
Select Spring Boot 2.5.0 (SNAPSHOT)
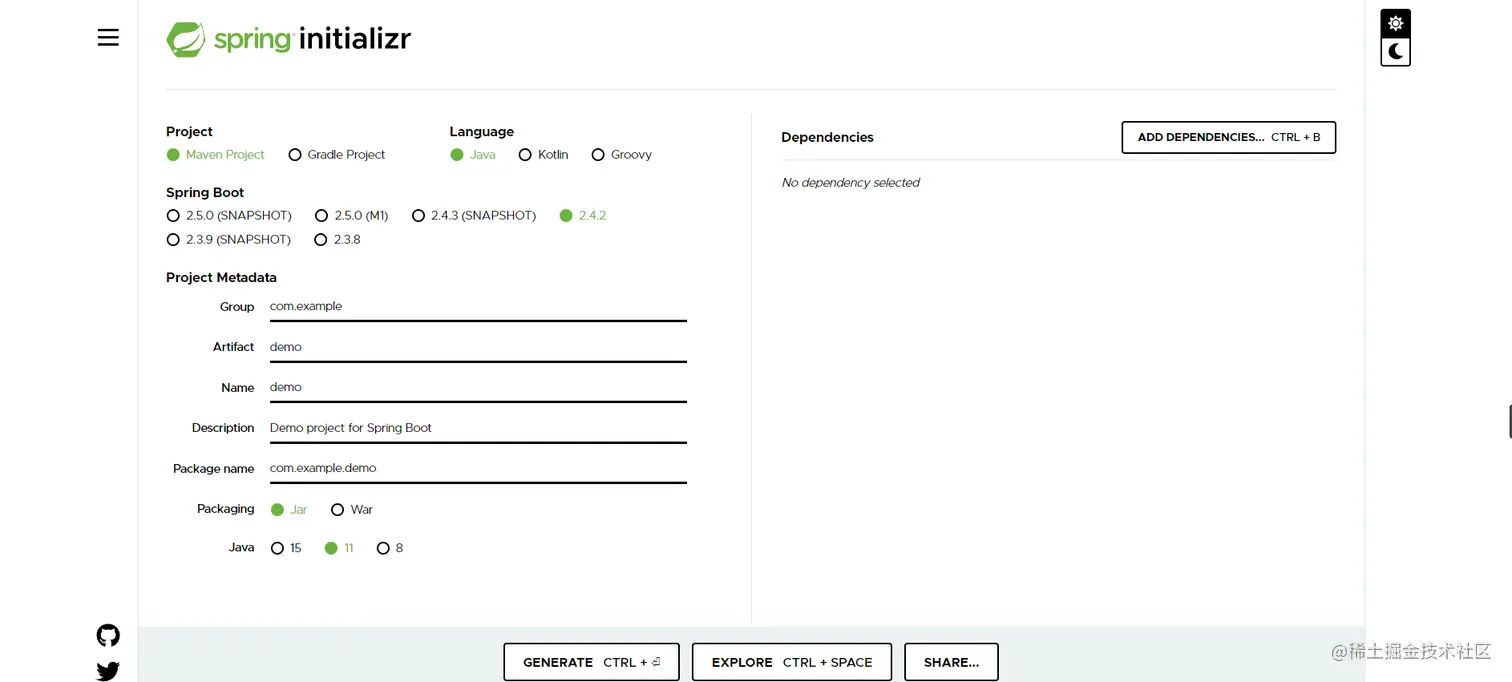[229, 216]
